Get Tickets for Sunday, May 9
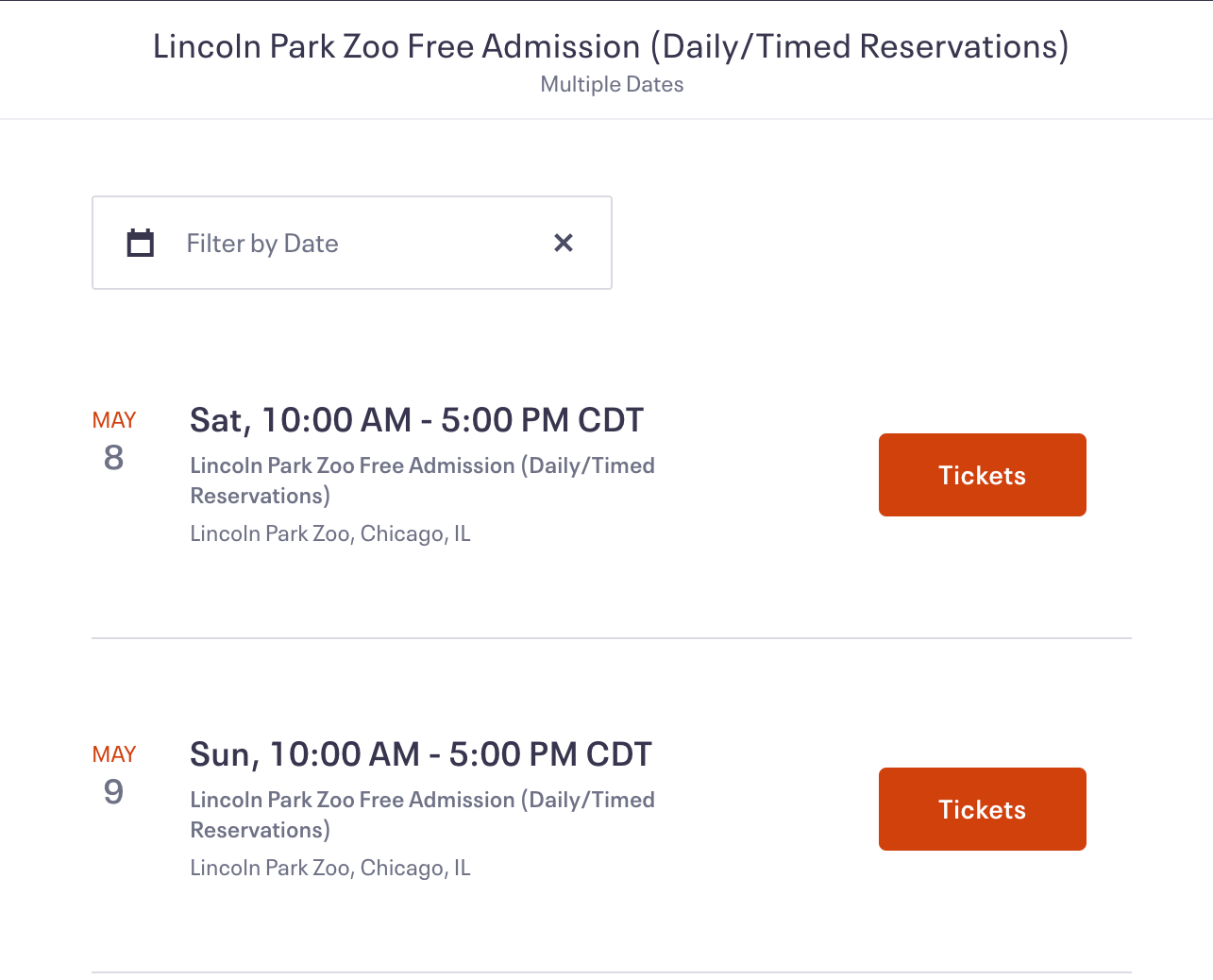1213x980 pixels. pyautogui.click(x=982, y=809)
